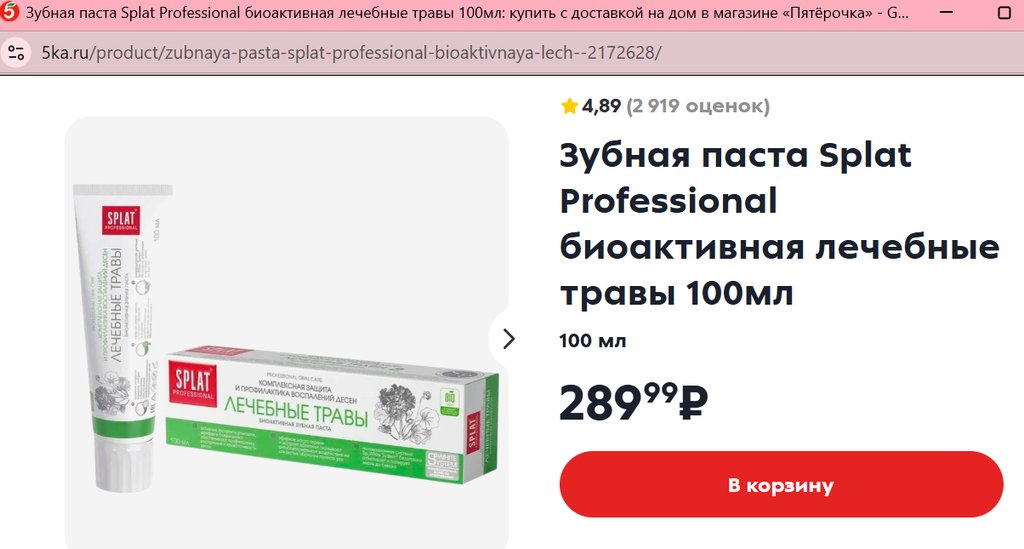Click the site information icon in address bar
This screenshot has width=1024, height=549.
pos(16,53)
